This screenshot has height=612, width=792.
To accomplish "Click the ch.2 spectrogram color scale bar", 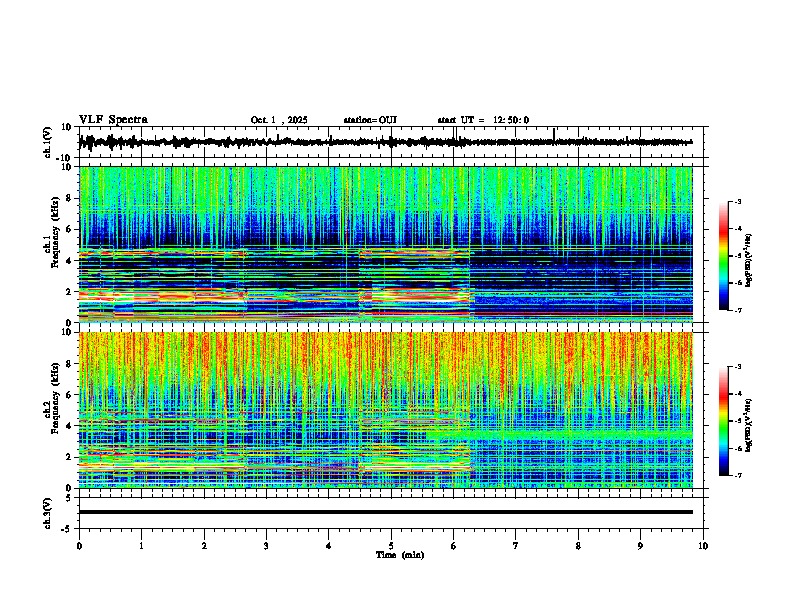I will [x=724, y=421].
